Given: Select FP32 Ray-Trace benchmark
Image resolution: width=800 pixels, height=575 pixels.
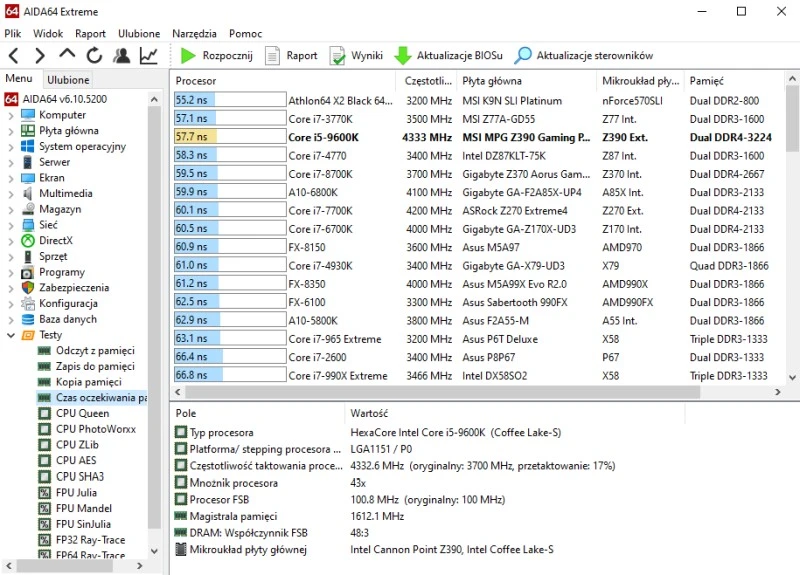Looking at the screenshot, I should coord(90,540).
